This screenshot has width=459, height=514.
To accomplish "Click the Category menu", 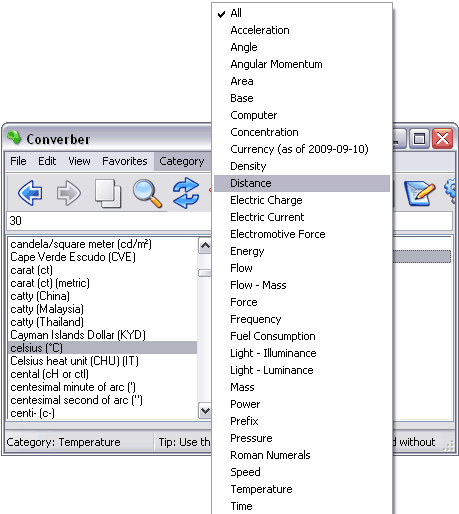I will (182, 161).
